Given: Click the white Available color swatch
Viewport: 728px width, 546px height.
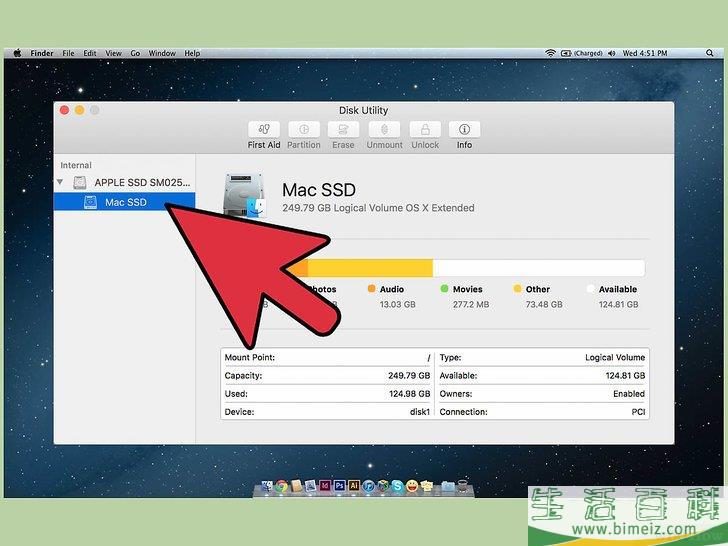Looking at the screenshot, I should [591, 289].
